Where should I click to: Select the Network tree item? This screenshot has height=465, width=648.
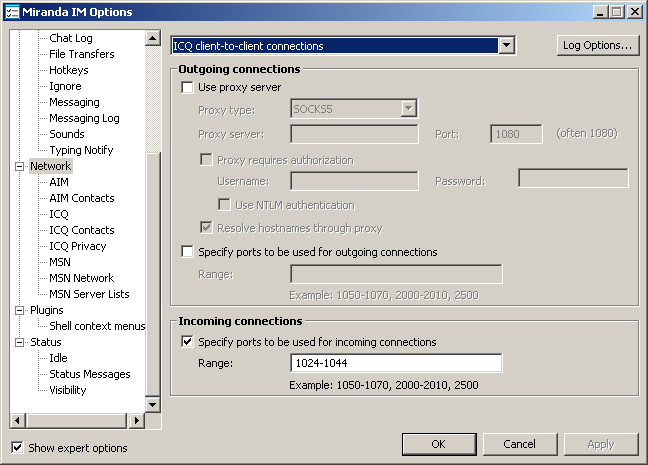(x=50, y=166)
